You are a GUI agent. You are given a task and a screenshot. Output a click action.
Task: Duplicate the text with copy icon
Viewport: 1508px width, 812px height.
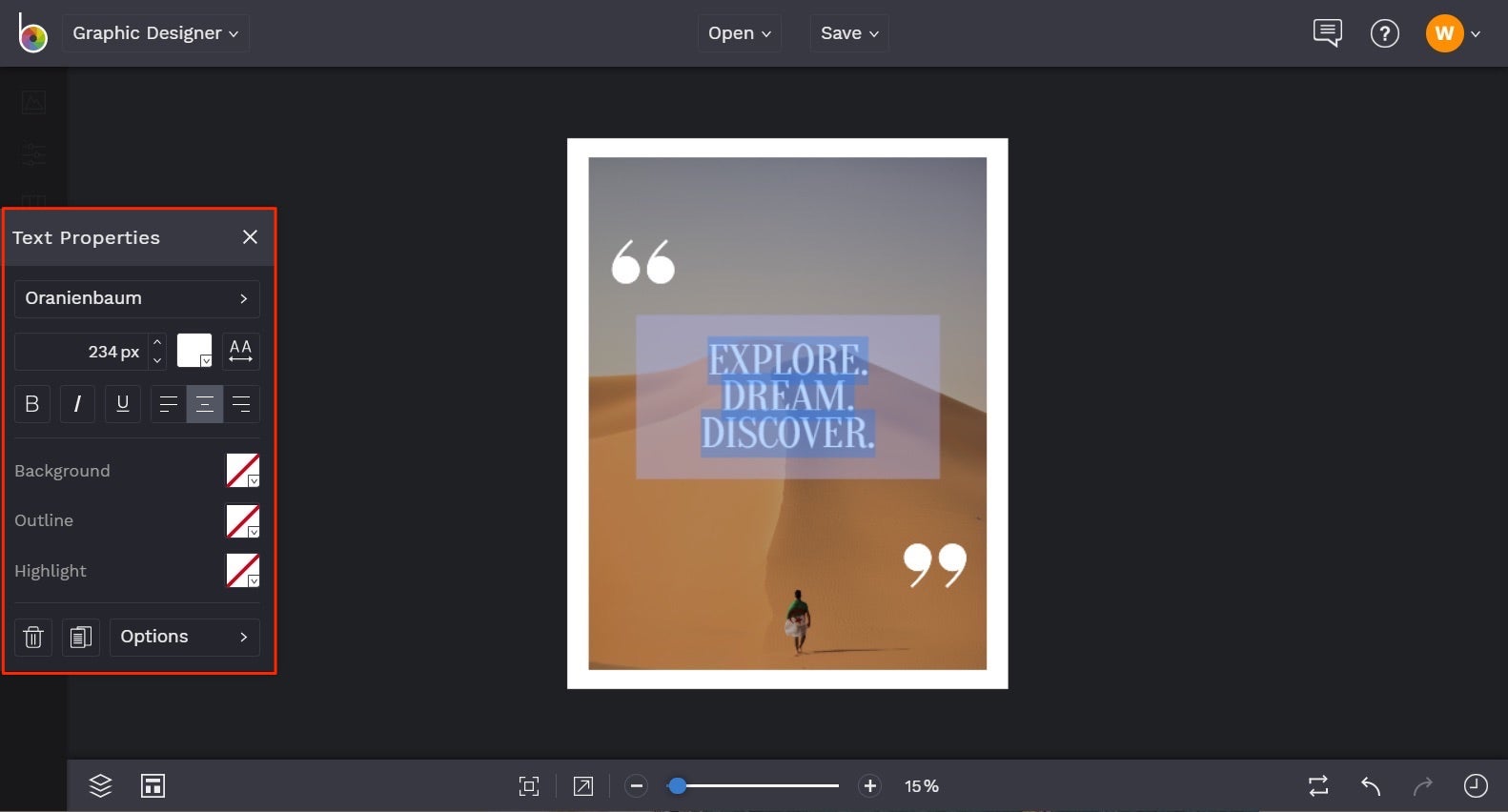click(x=81, y=637)
